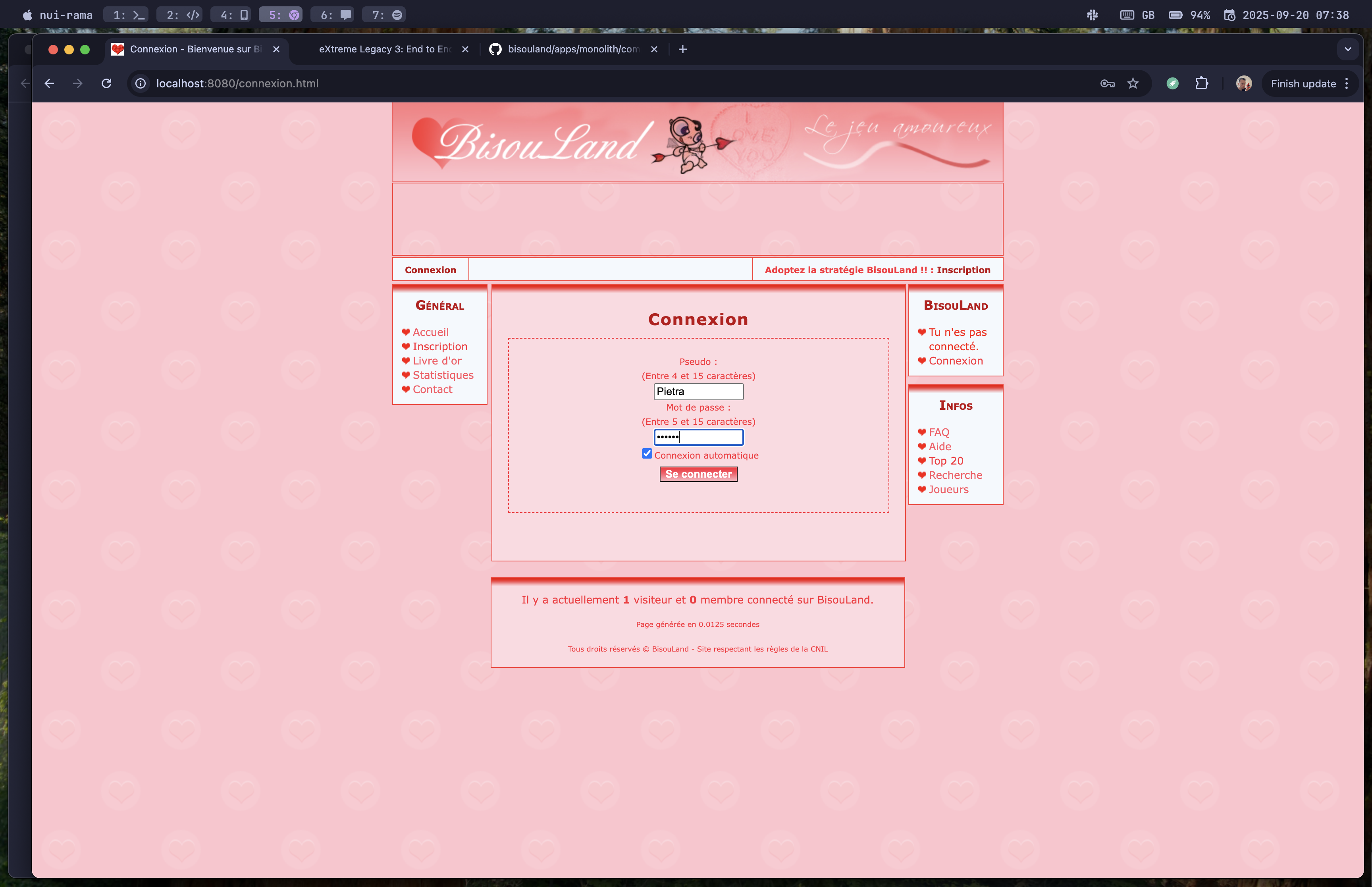Screen dimensions: 1372x887
Task: Open Inscription in the Général menu
Action: click(440, 347)
